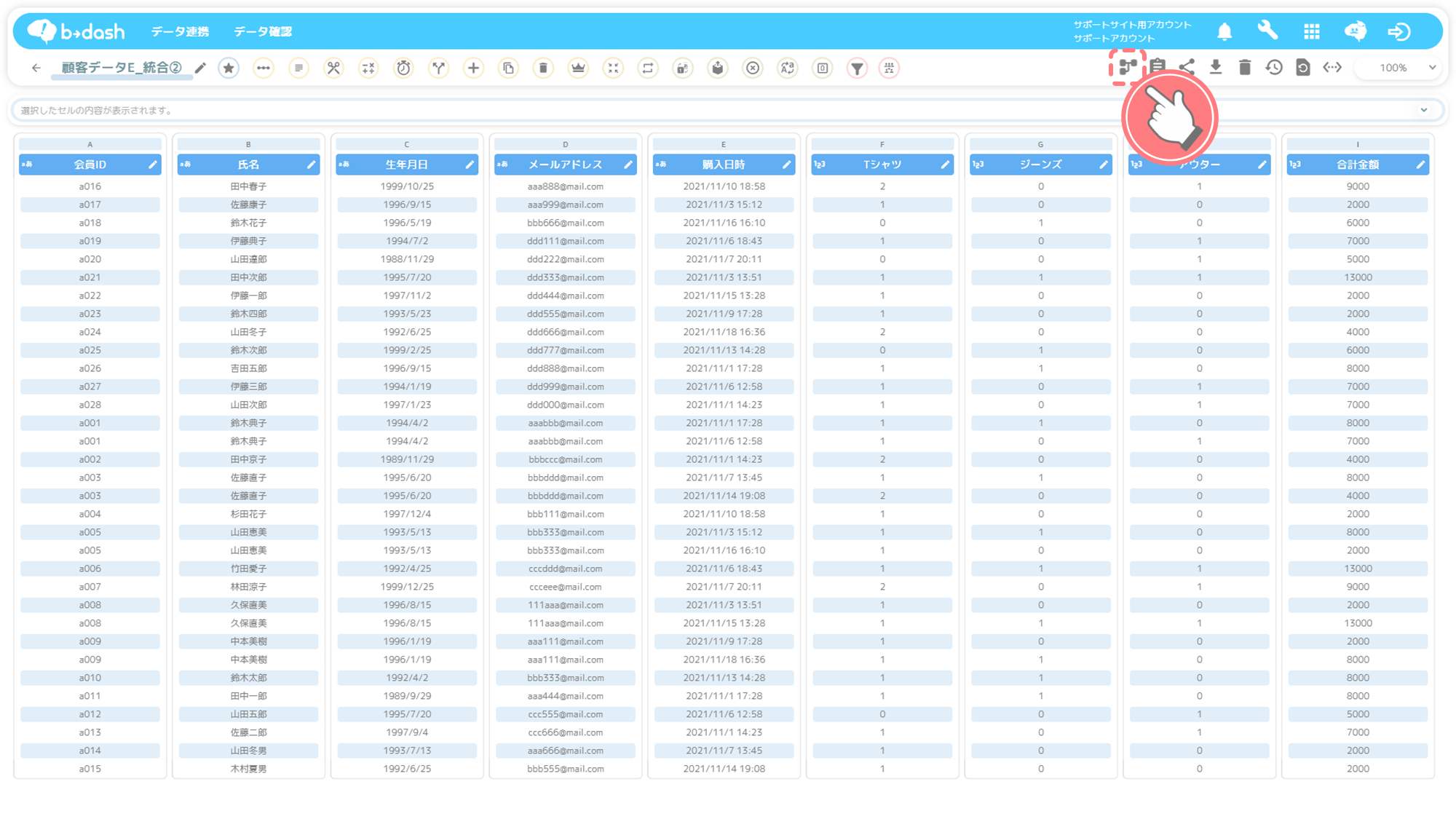Click the text lines icon in the toolbar
The image size is (1456, 819).
pos(298,68)
